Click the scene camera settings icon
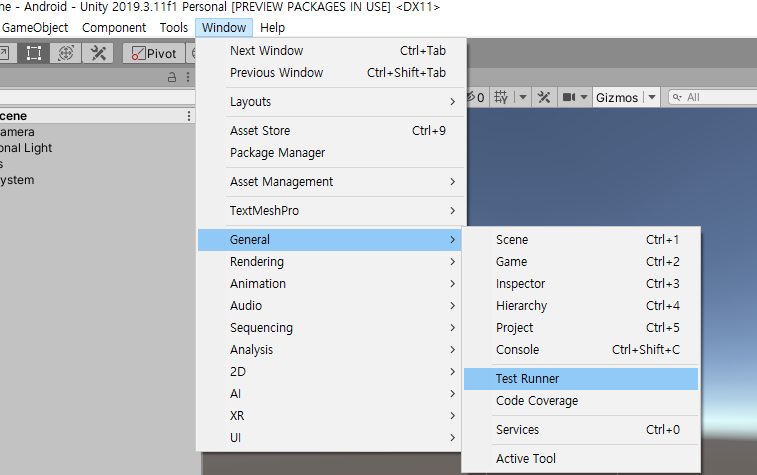Image resolution: width=757 pixels, height=475 pixels. coord(570,97)
